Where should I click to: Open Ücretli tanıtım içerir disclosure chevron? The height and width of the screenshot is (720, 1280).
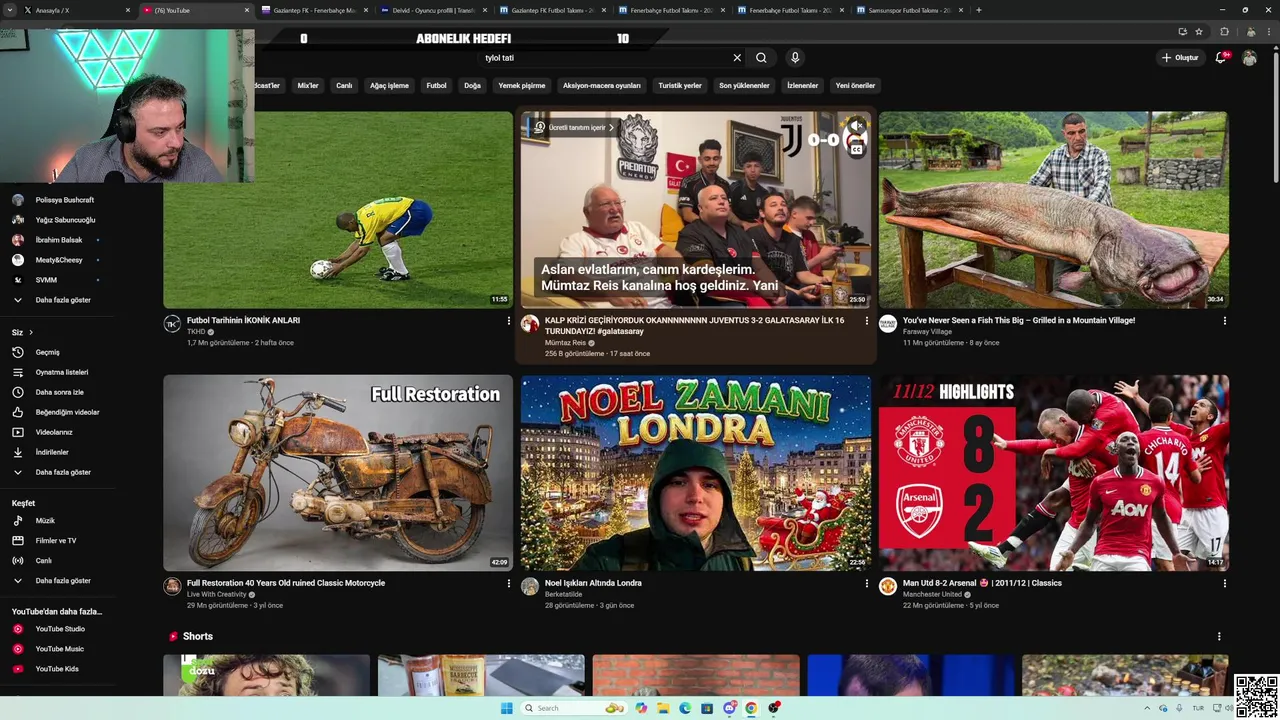point(611,128)
